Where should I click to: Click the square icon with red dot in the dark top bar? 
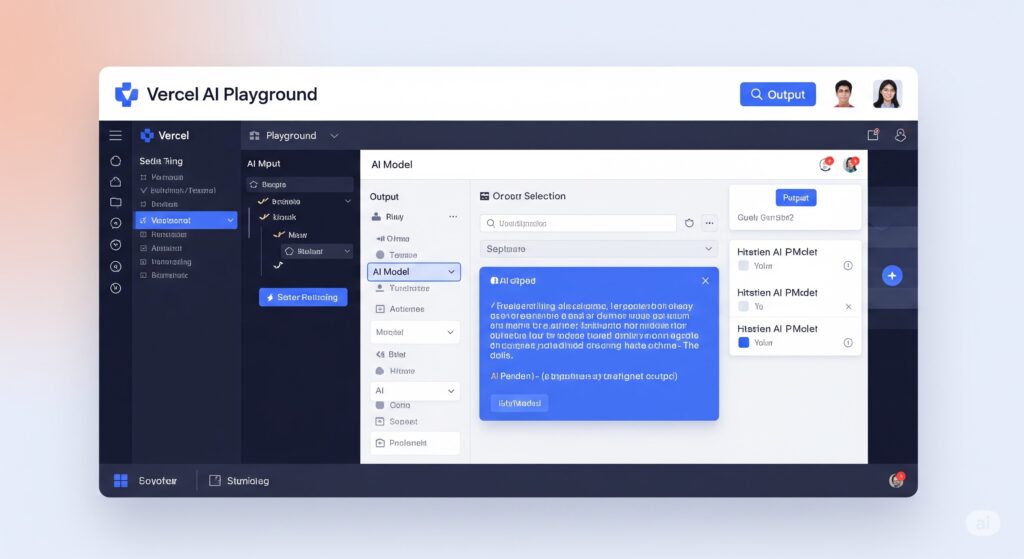[x=872, y=135]
